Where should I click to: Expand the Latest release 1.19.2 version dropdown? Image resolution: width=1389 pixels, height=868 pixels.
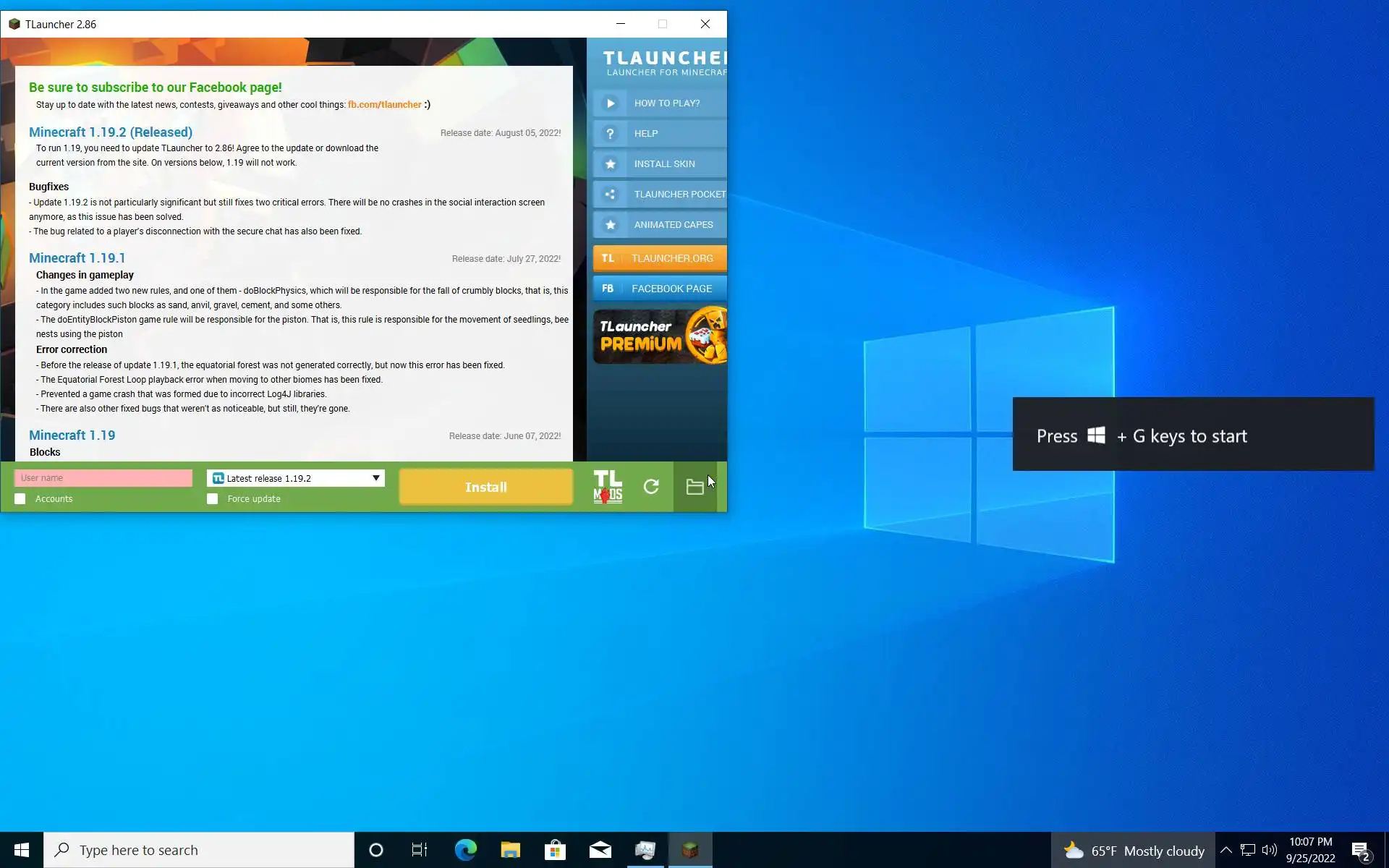coord(375,478)
